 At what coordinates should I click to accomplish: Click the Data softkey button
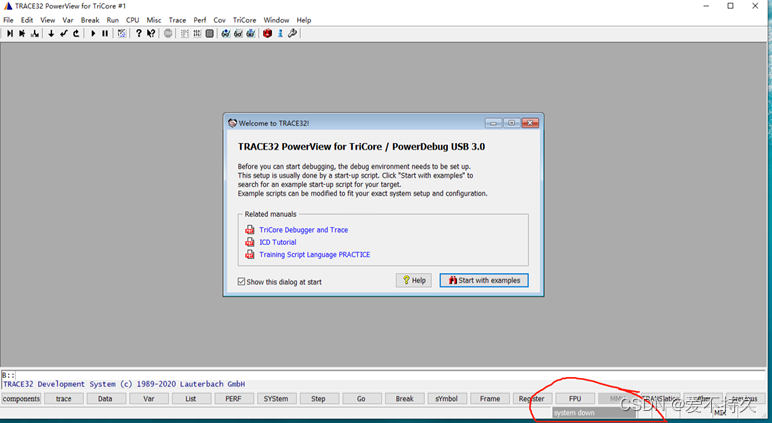(x=105, y=398)
